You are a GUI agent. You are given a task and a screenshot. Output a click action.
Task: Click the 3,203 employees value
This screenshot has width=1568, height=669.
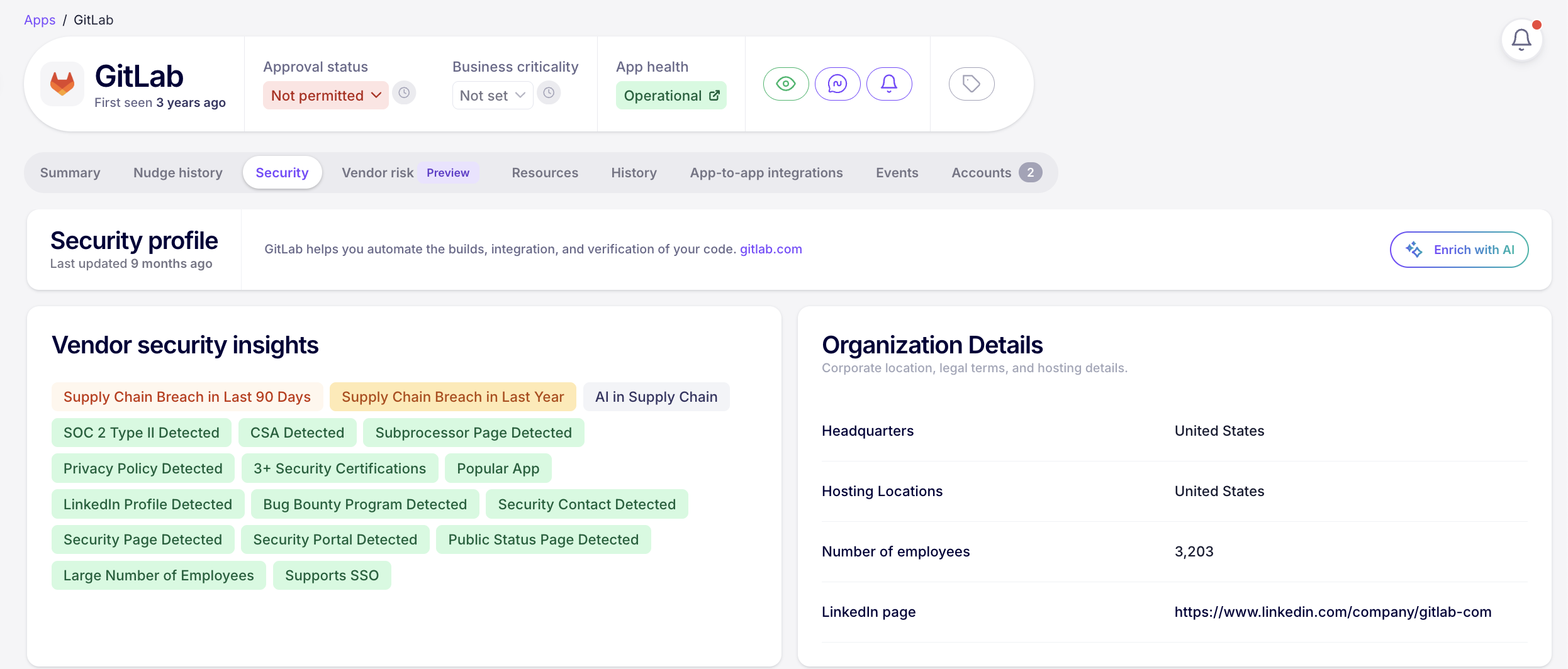(1194, 551)
